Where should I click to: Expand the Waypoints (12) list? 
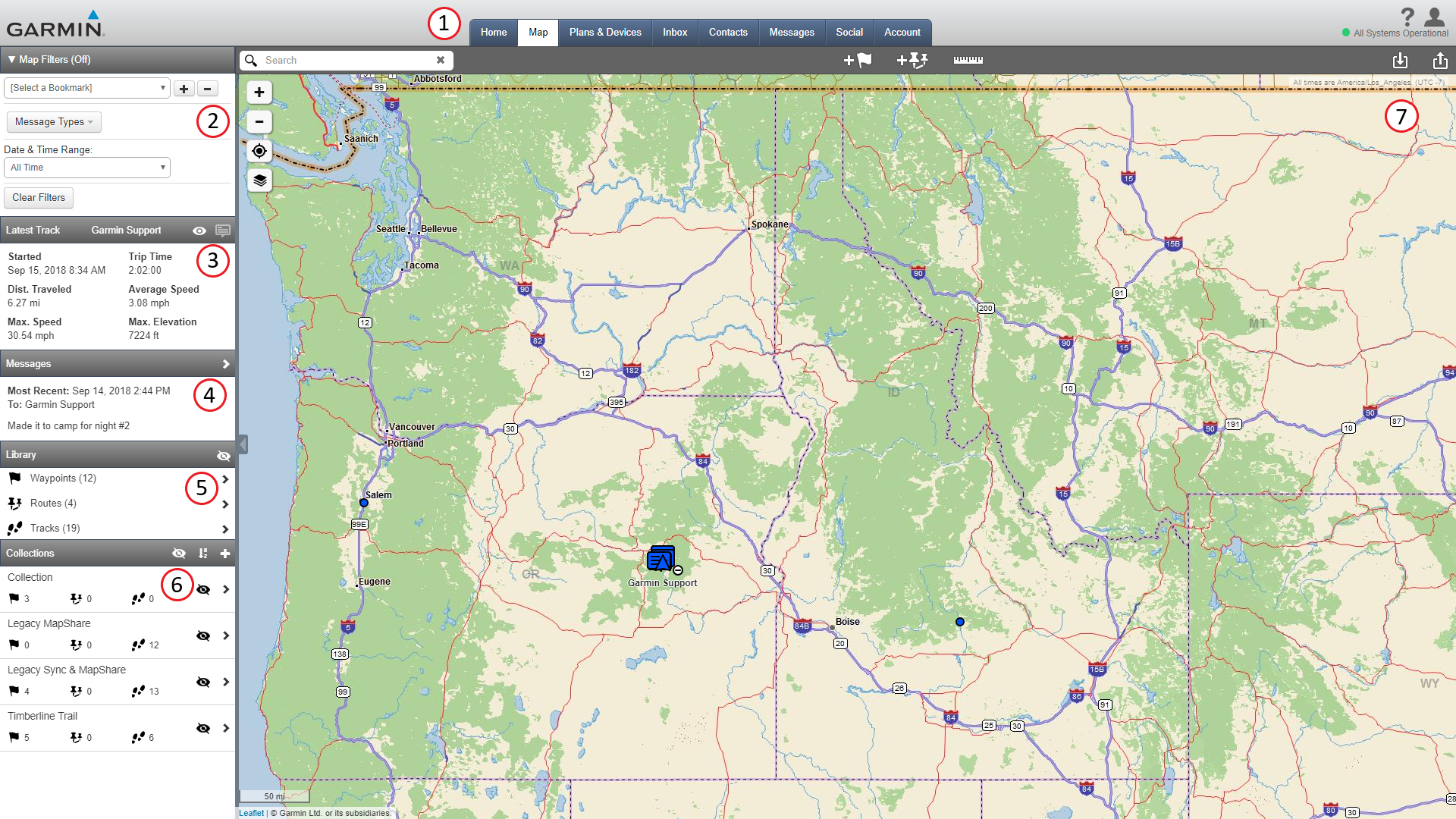click(x=225, y=479)
